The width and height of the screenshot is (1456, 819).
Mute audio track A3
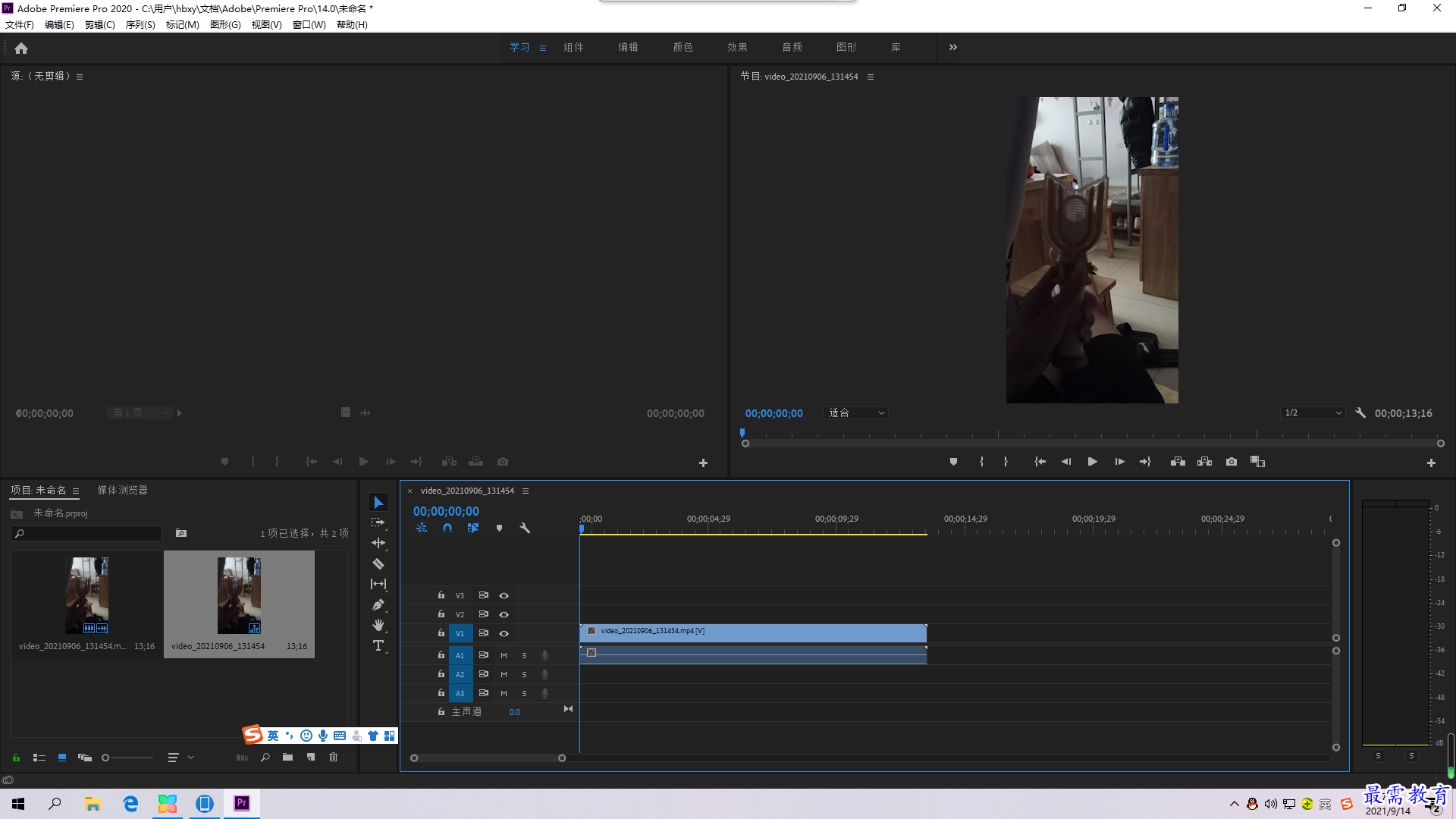(504, 693)
